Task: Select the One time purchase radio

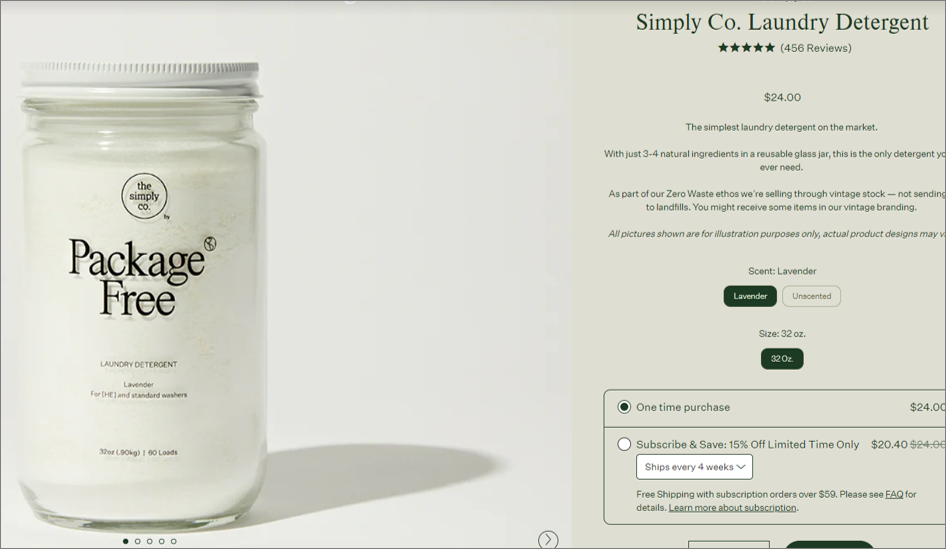Action: (624, 407)
